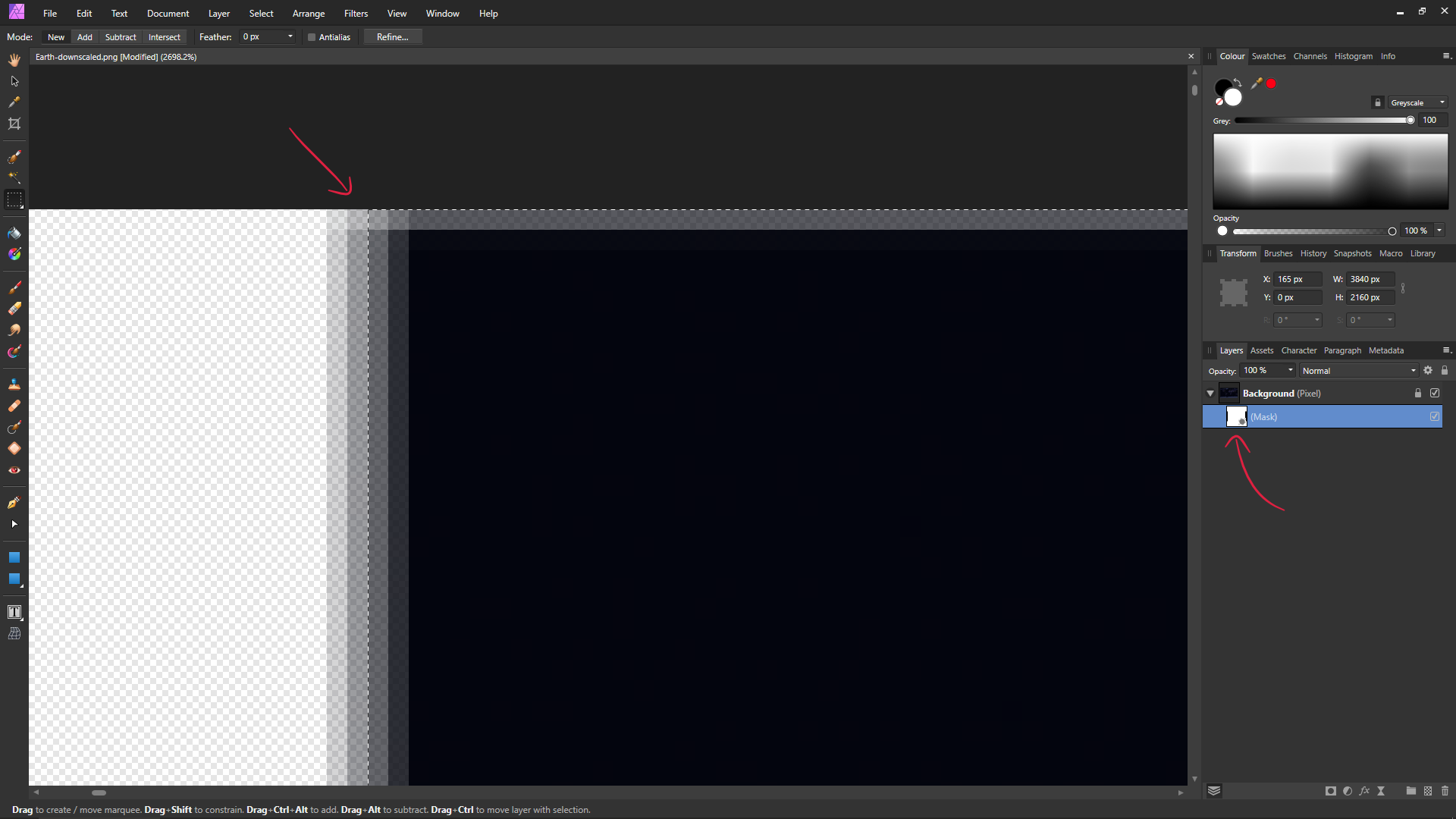The width and height of the screenshot is (1456, 819).
Task: Set selection mode to Intersect
Action: click(x=165, y=37)
